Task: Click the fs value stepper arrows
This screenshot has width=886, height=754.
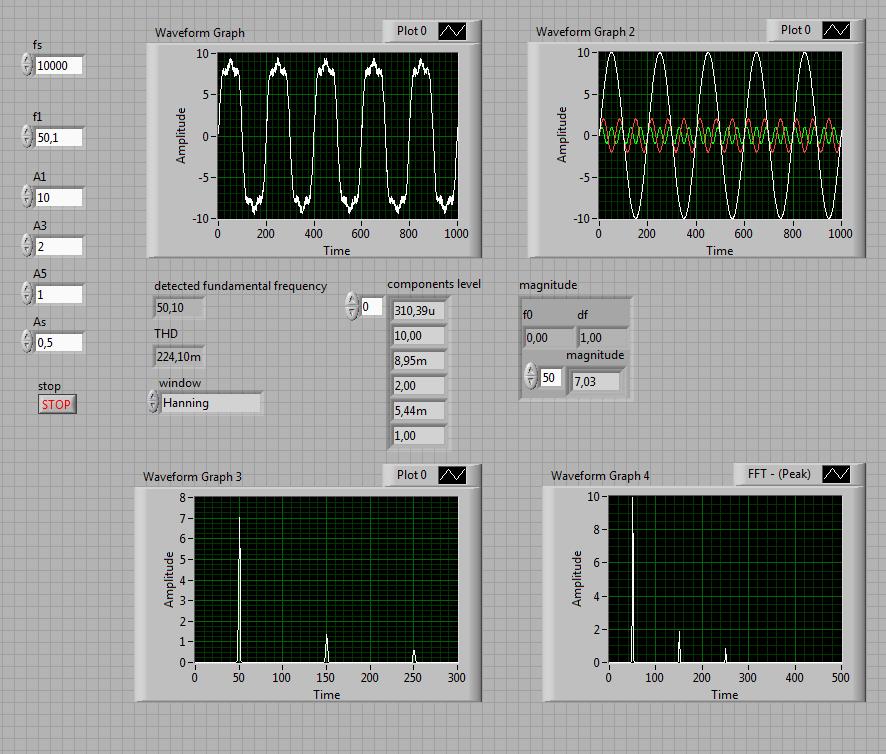Action: click(27, 64)
